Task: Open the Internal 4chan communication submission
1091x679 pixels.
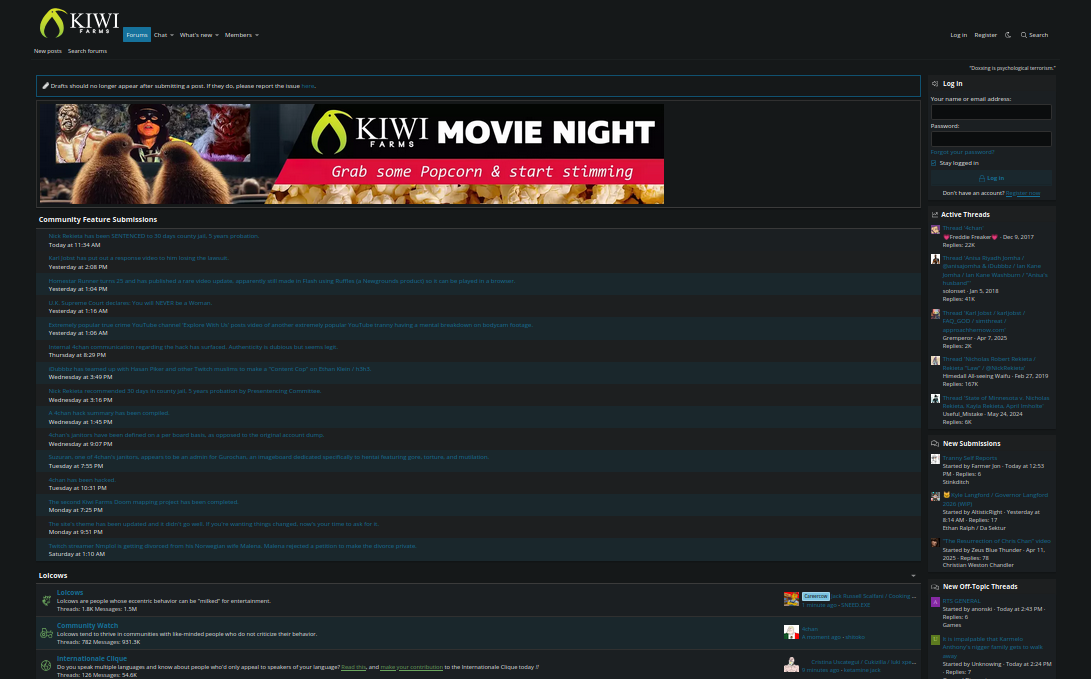Action: (193, 346)
